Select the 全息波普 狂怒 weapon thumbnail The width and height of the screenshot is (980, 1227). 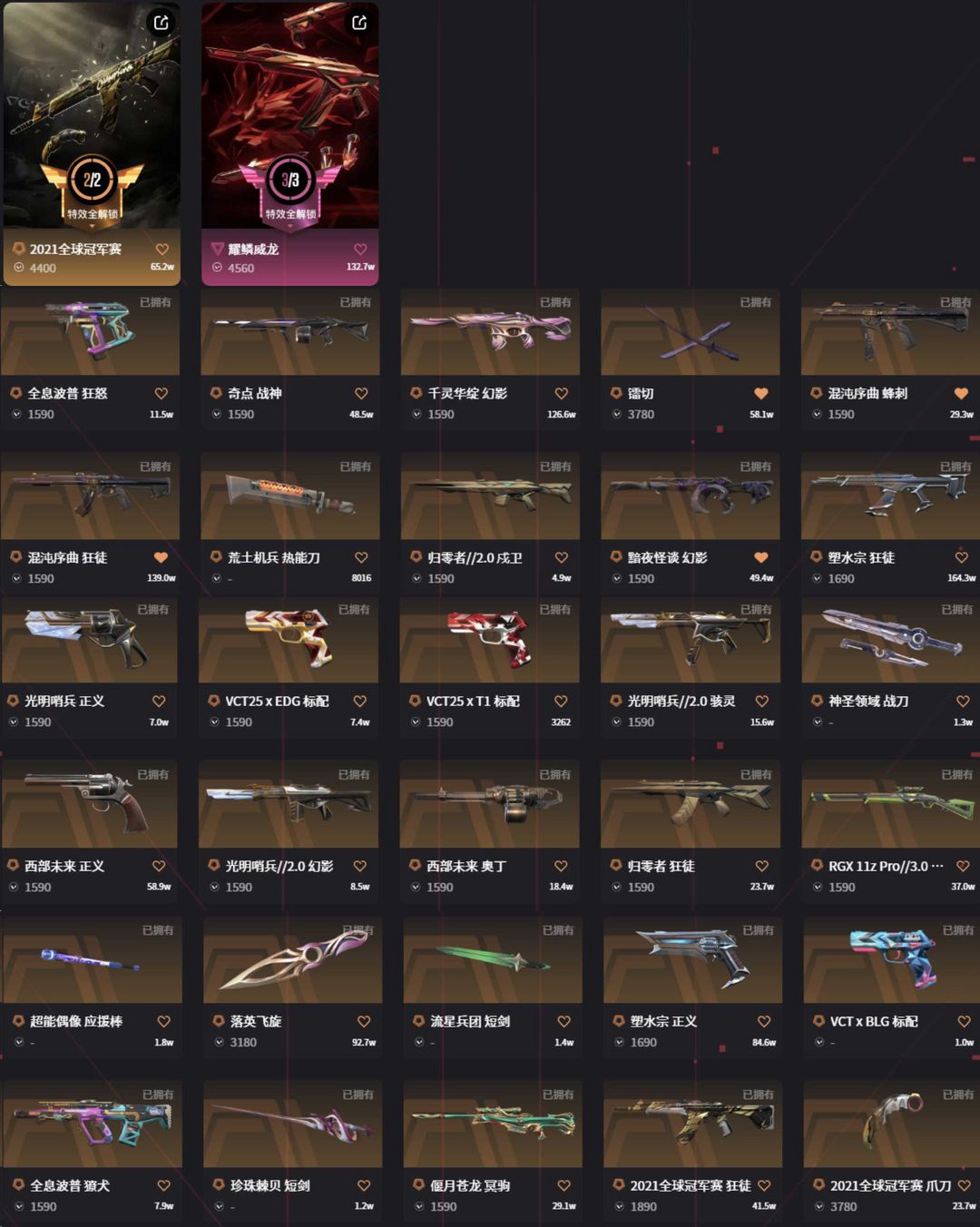[91, 332]
